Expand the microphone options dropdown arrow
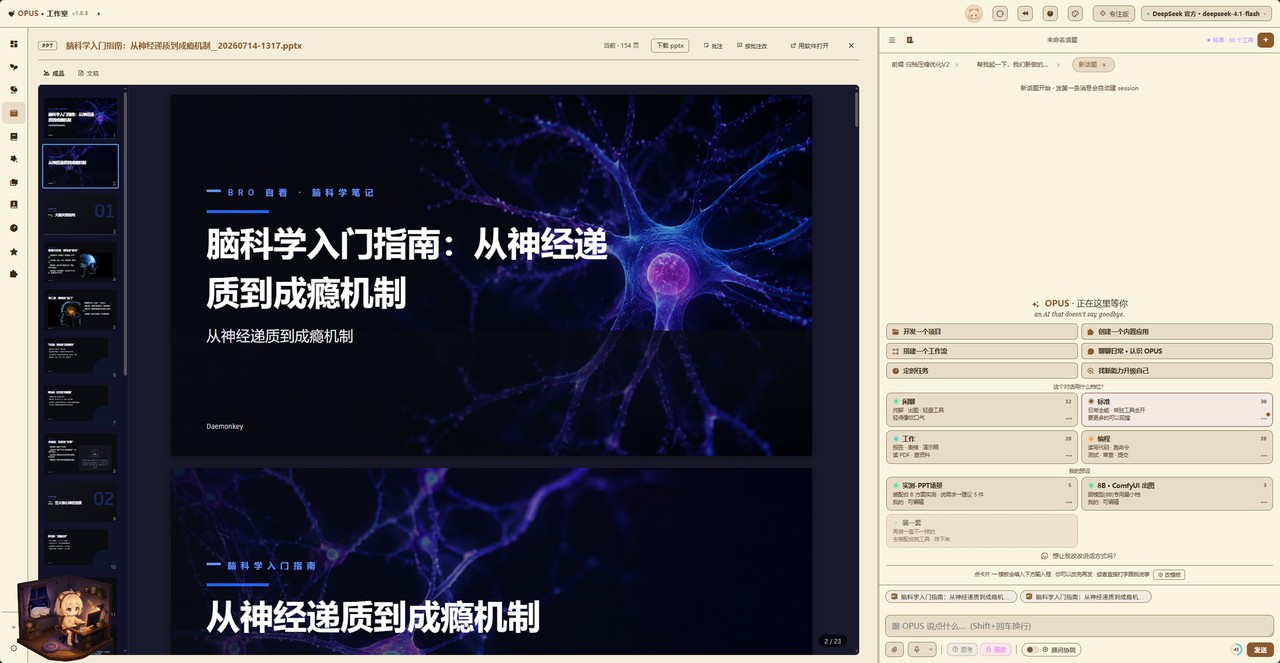This screenshot has height=663, width=1280. [x=931, y=649]
